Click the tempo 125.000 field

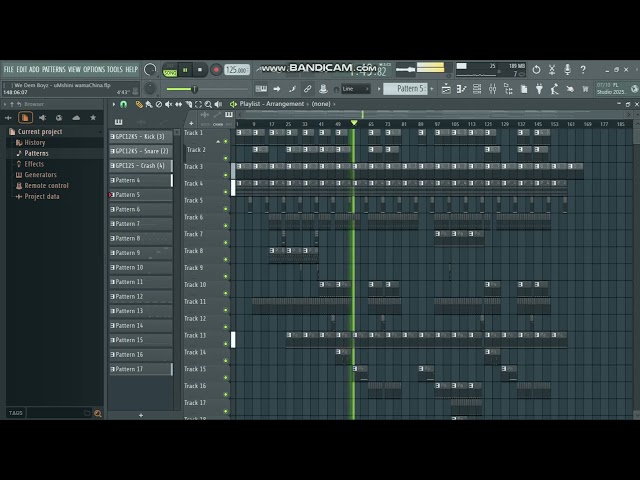237,70
